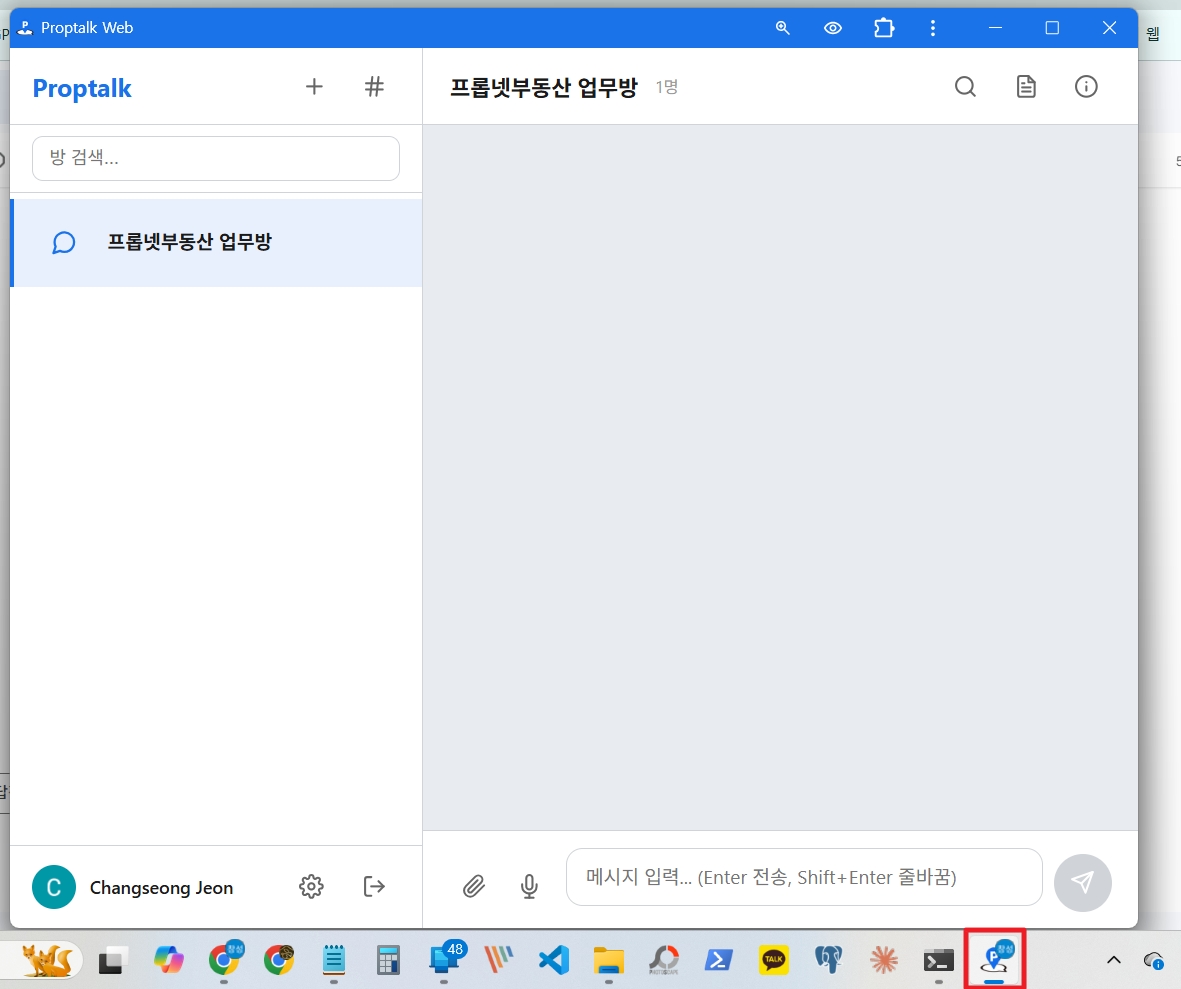Open PhotoScape from the taskbar

pyautogui.click(x=664, y=960)
